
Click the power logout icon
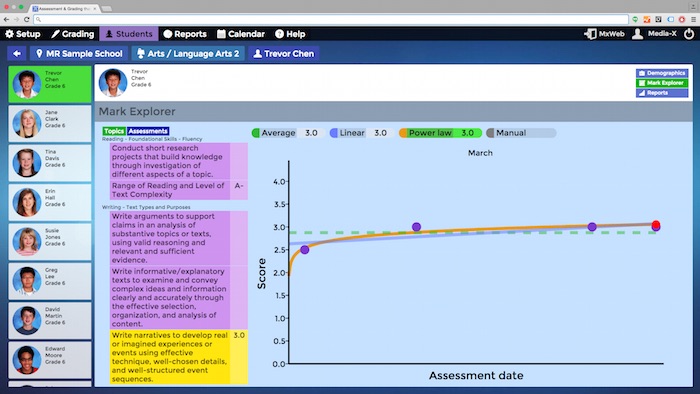pos(689,34)
